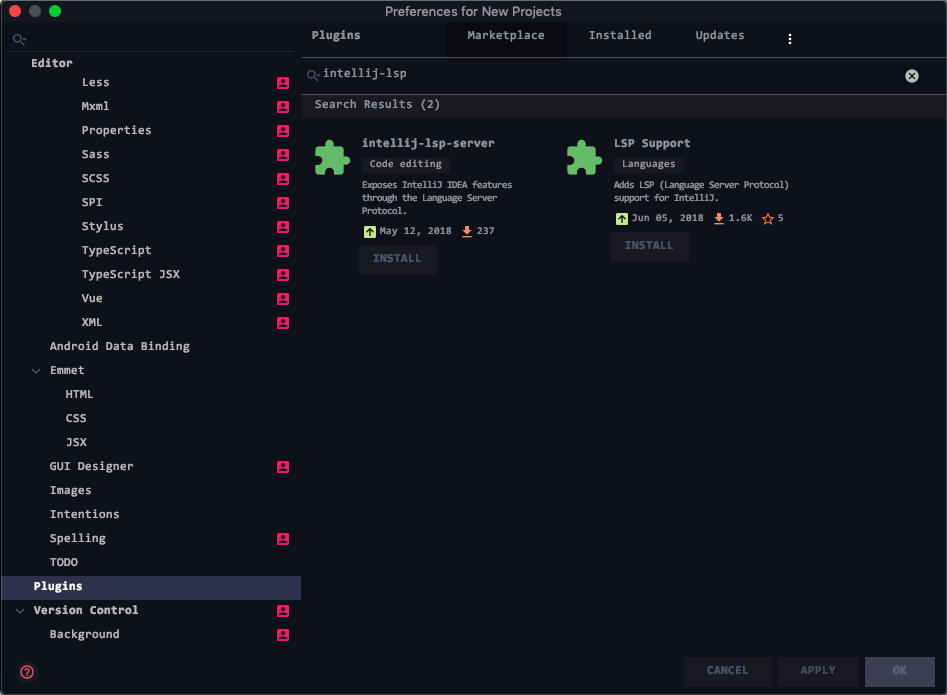947x695 pixels.
Task: Click the TypeScript JSX row project-level icon
Action: click(283, 275)
